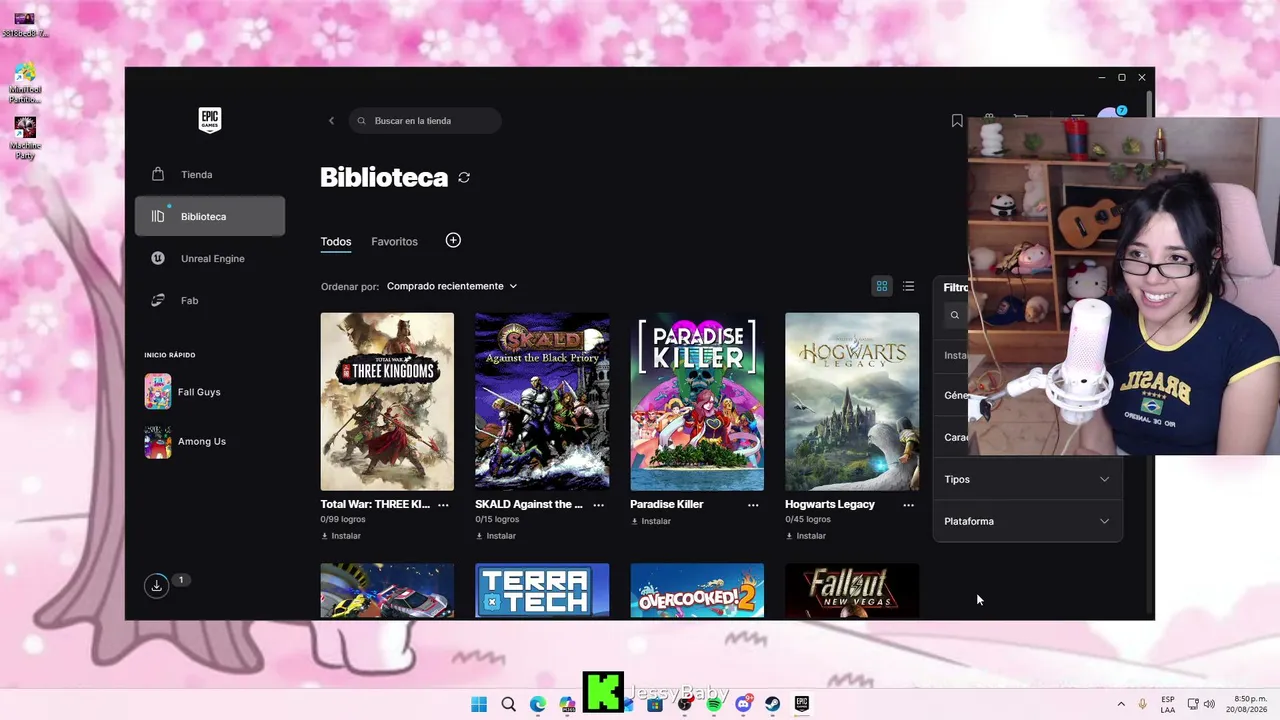
Task: Show hidden system tray icons
Action: click(x=1121, y=704)
